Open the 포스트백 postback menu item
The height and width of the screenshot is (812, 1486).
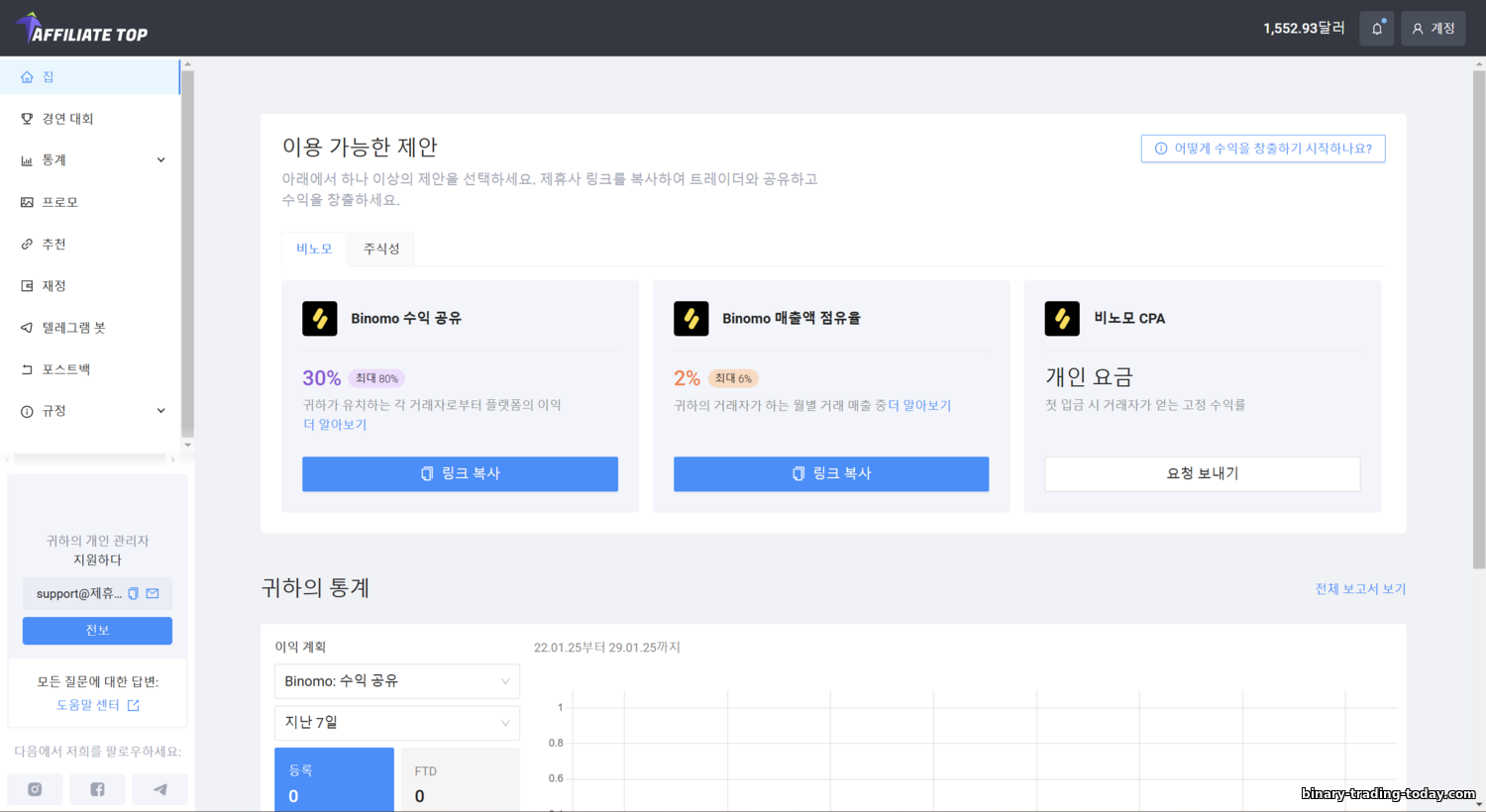89,369
